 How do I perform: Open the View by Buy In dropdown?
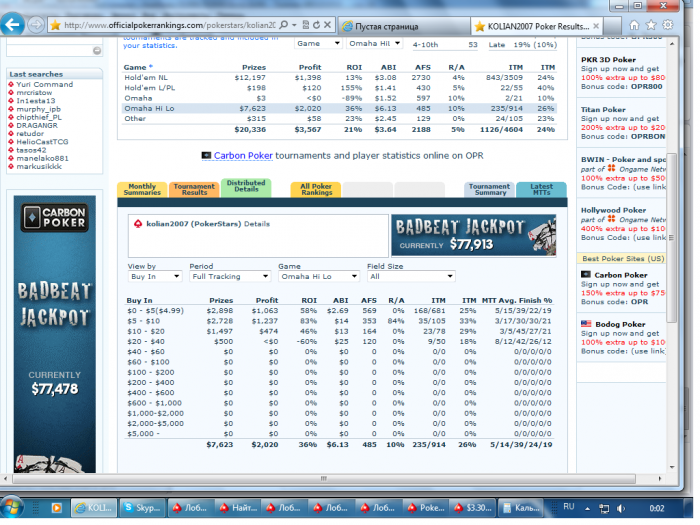(x=155, y=276)
